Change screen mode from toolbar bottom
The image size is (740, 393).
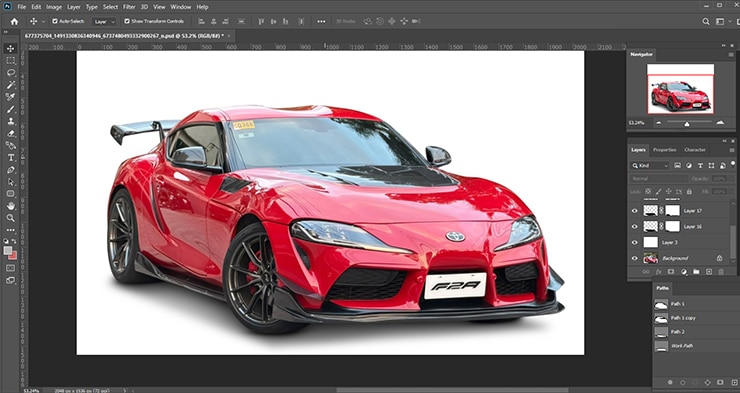[x=10, y=280]
